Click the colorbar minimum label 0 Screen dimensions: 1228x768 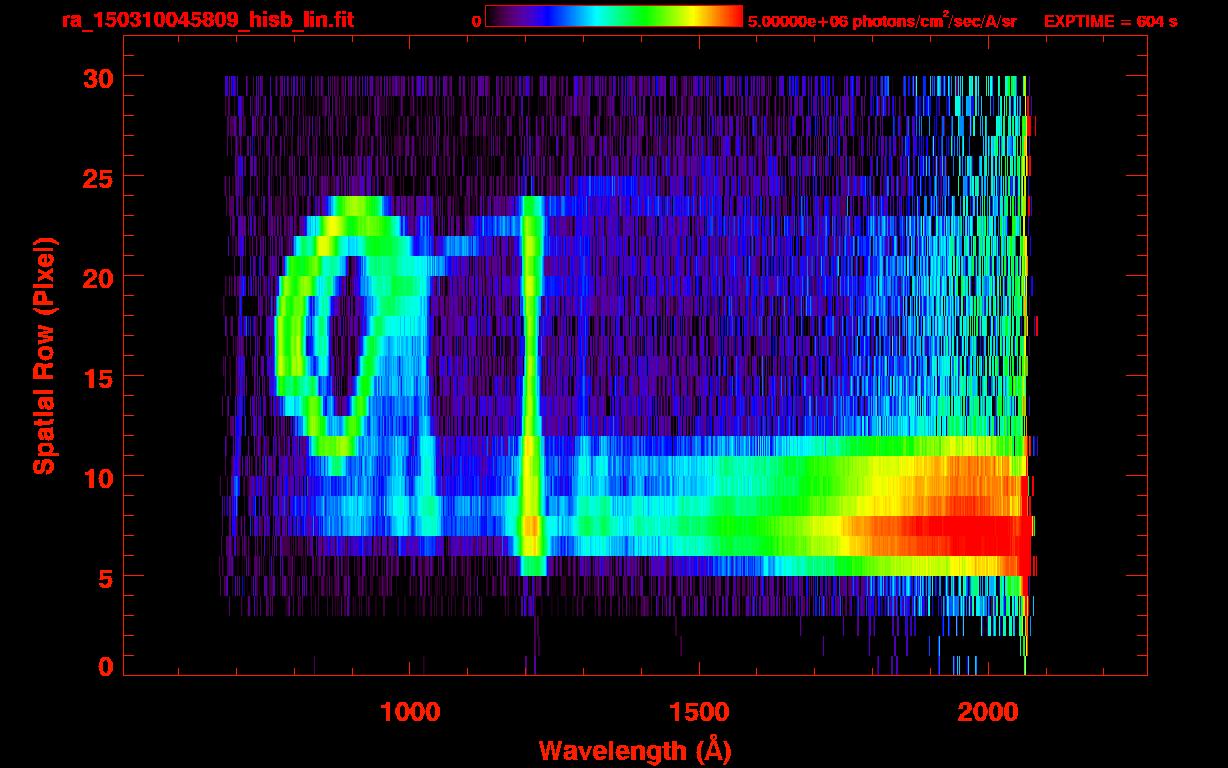[x=477, y=21]
